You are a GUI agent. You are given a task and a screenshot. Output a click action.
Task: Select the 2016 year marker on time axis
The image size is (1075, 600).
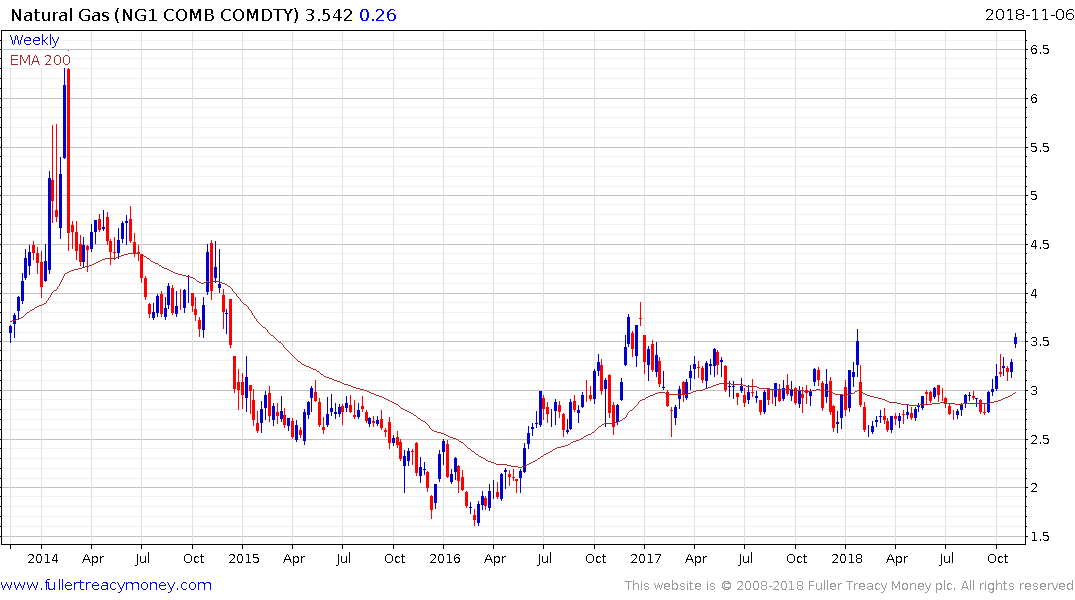click(x=445, y=558)
